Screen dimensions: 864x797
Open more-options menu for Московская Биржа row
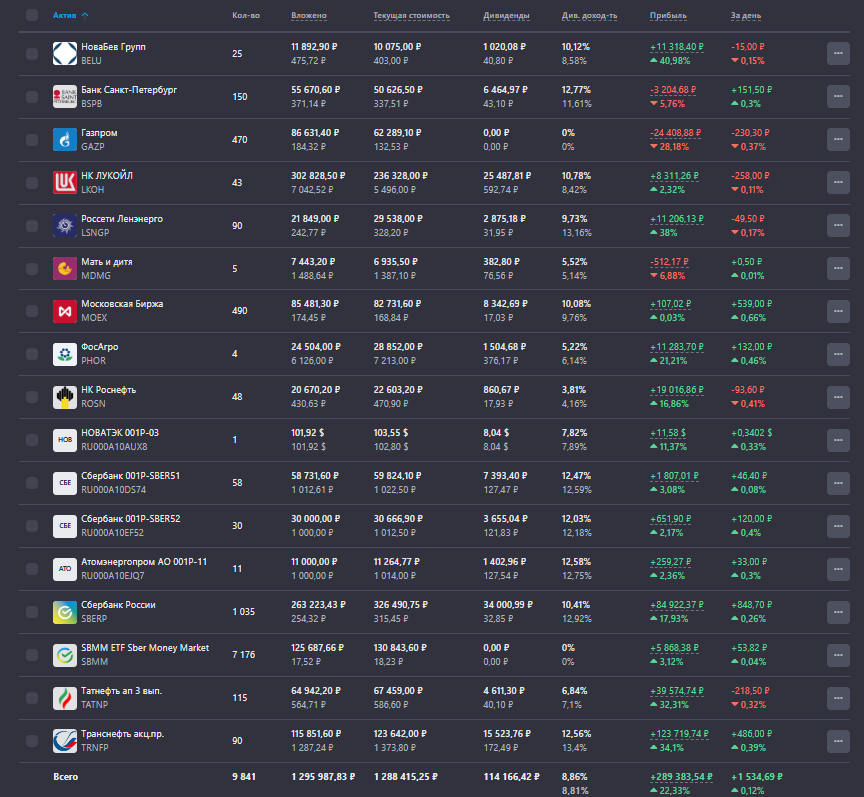click(838, 311)
